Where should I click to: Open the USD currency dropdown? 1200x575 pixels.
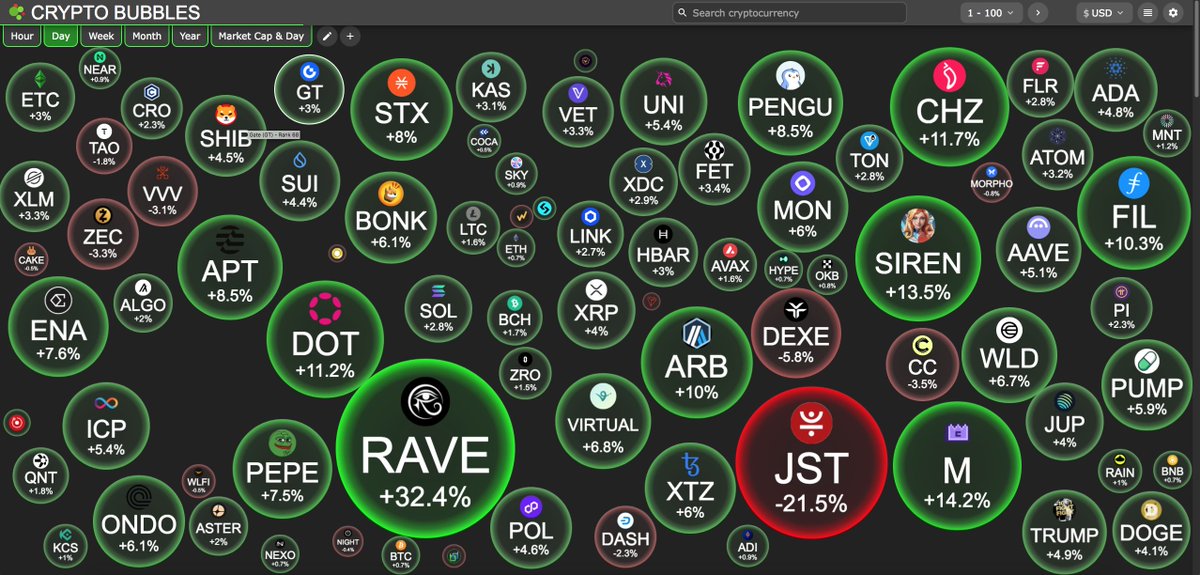1103,13
